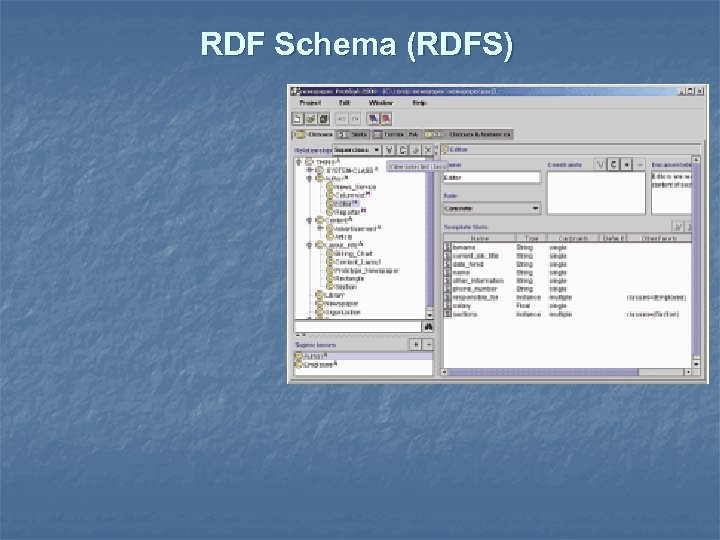
Task: Click the Name field containing Editor
Action: (x=492, y=177)
